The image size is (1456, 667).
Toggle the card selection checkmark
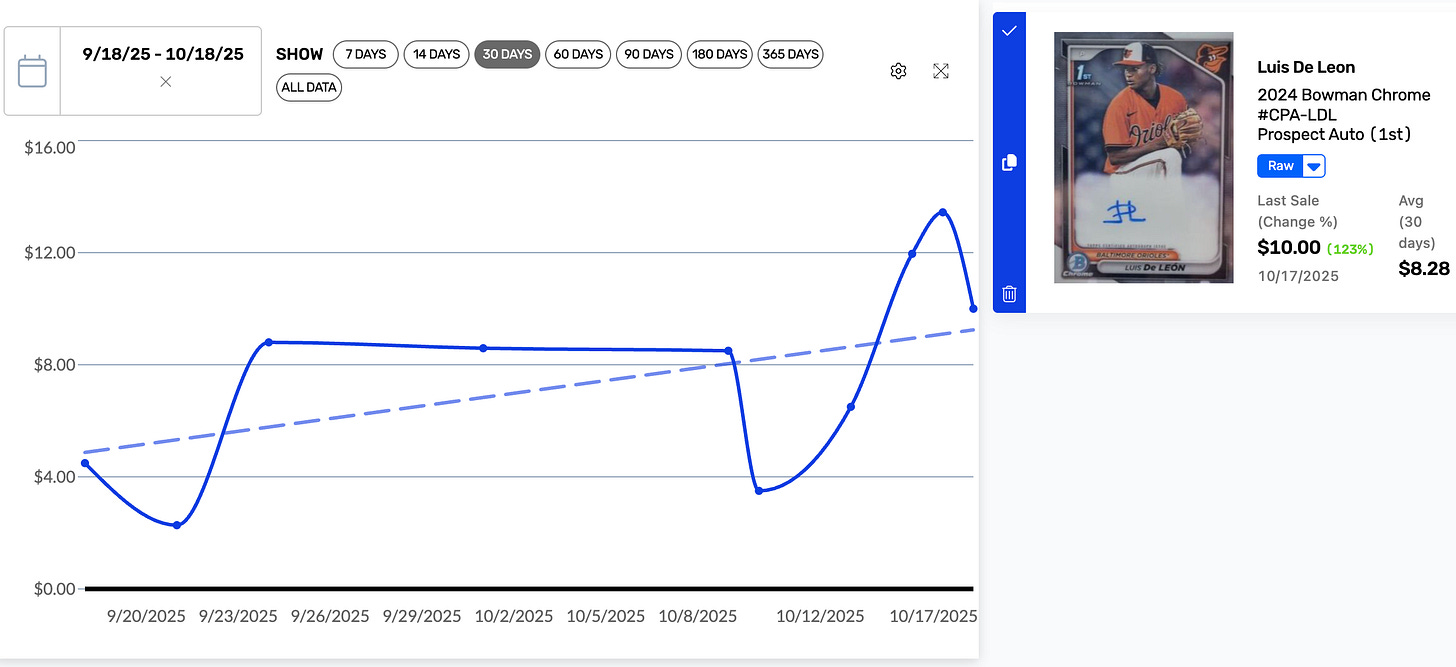(1009, 31)
